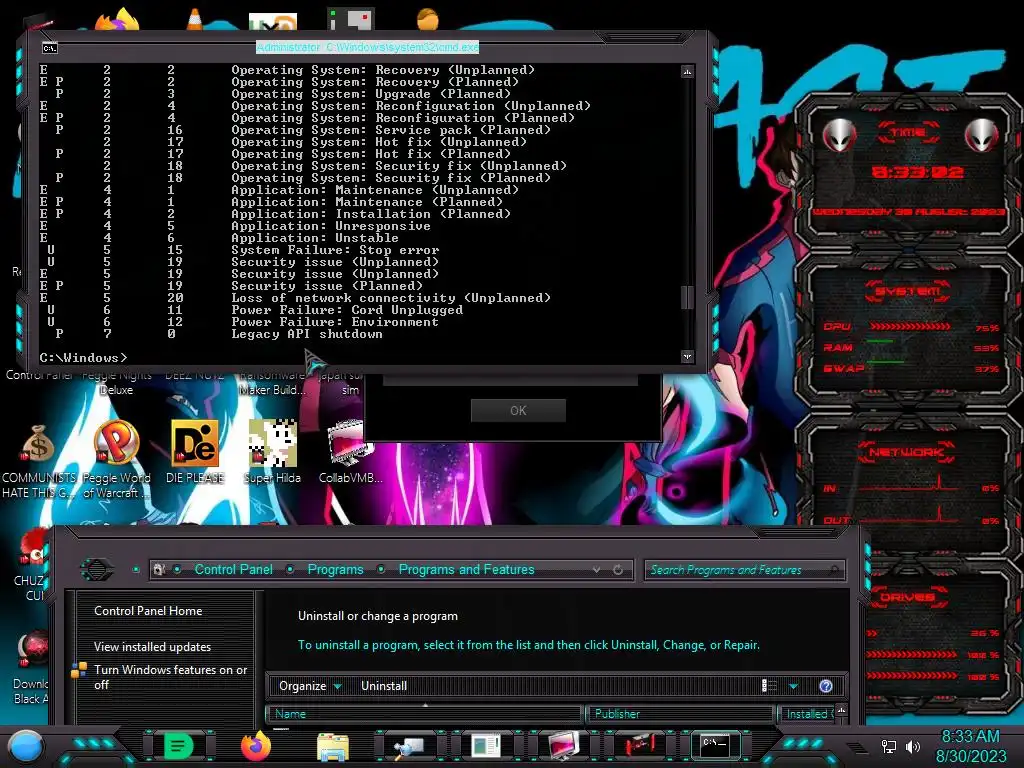Open the red icon app on the taskbar
Image resolution: width=1024 pixels, height=768 pixels.
[x=640, y=746]
